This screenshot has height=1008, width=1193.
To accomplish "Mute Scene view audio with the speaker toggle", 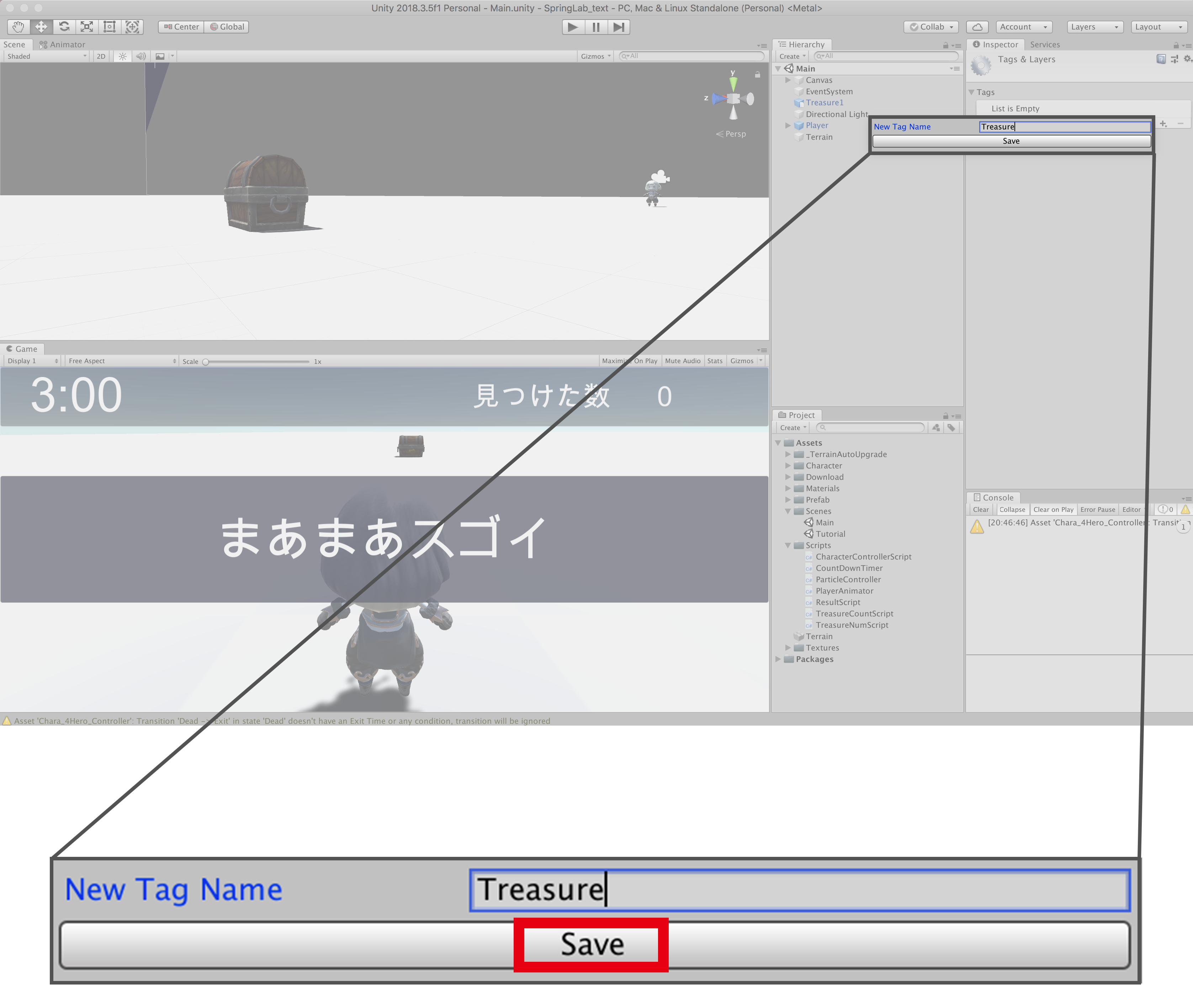I will pyautogui.click(x=140, y=56).
